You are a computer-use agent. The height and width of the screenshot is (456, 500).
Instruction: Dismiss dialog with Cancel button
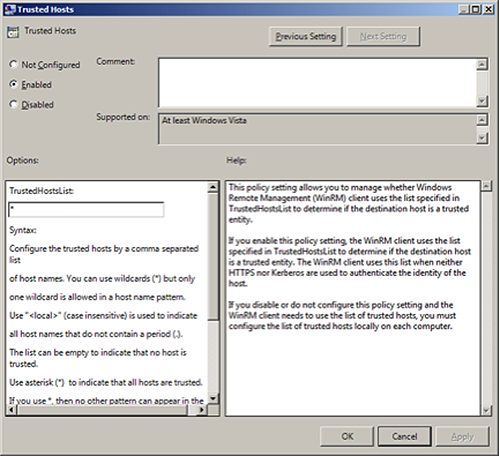click(x=404, y=436)
